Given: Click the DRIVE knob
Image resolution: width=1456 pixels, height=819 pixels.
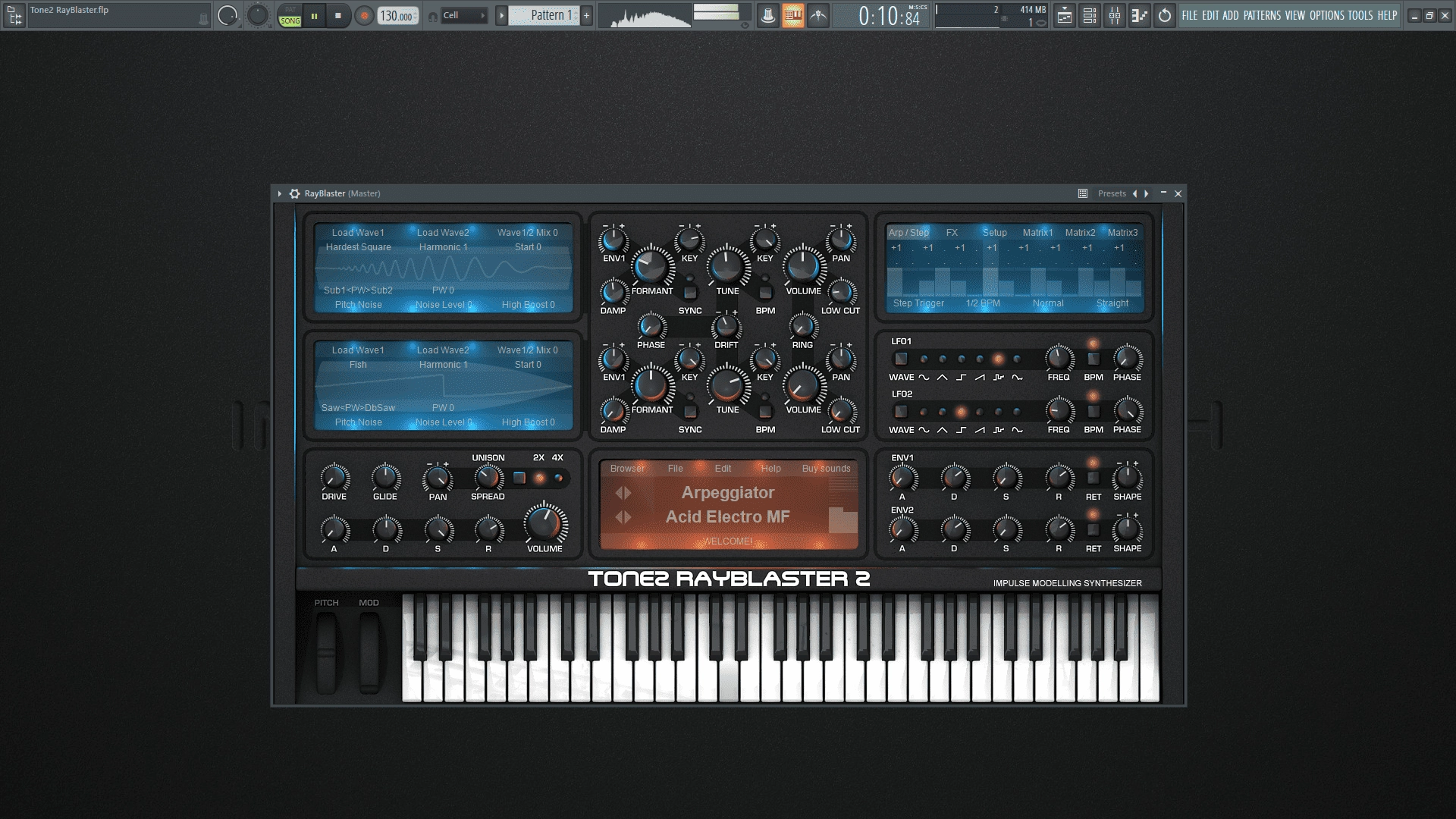Looking at the screenshot, I should pos(334,478).
